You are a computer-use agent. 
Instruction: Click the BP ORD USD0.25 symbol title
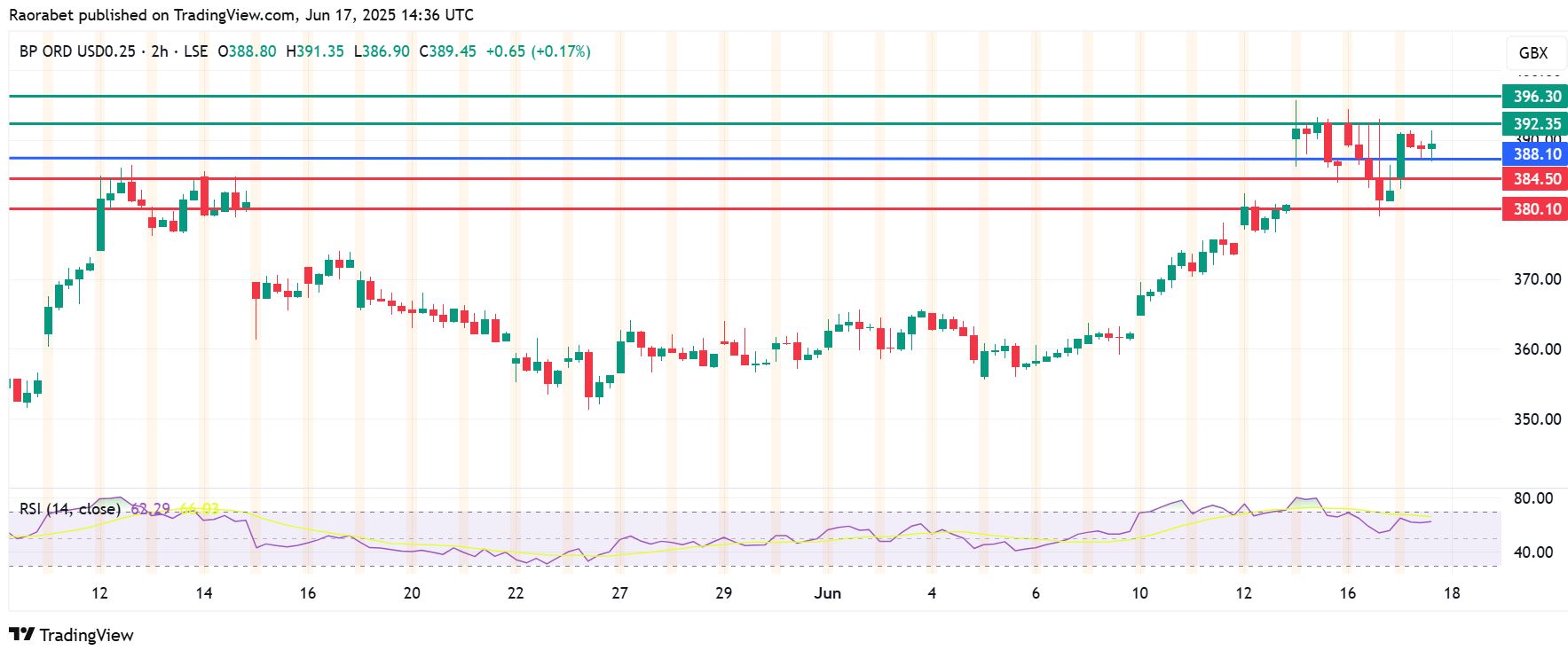tap(77, 51)
